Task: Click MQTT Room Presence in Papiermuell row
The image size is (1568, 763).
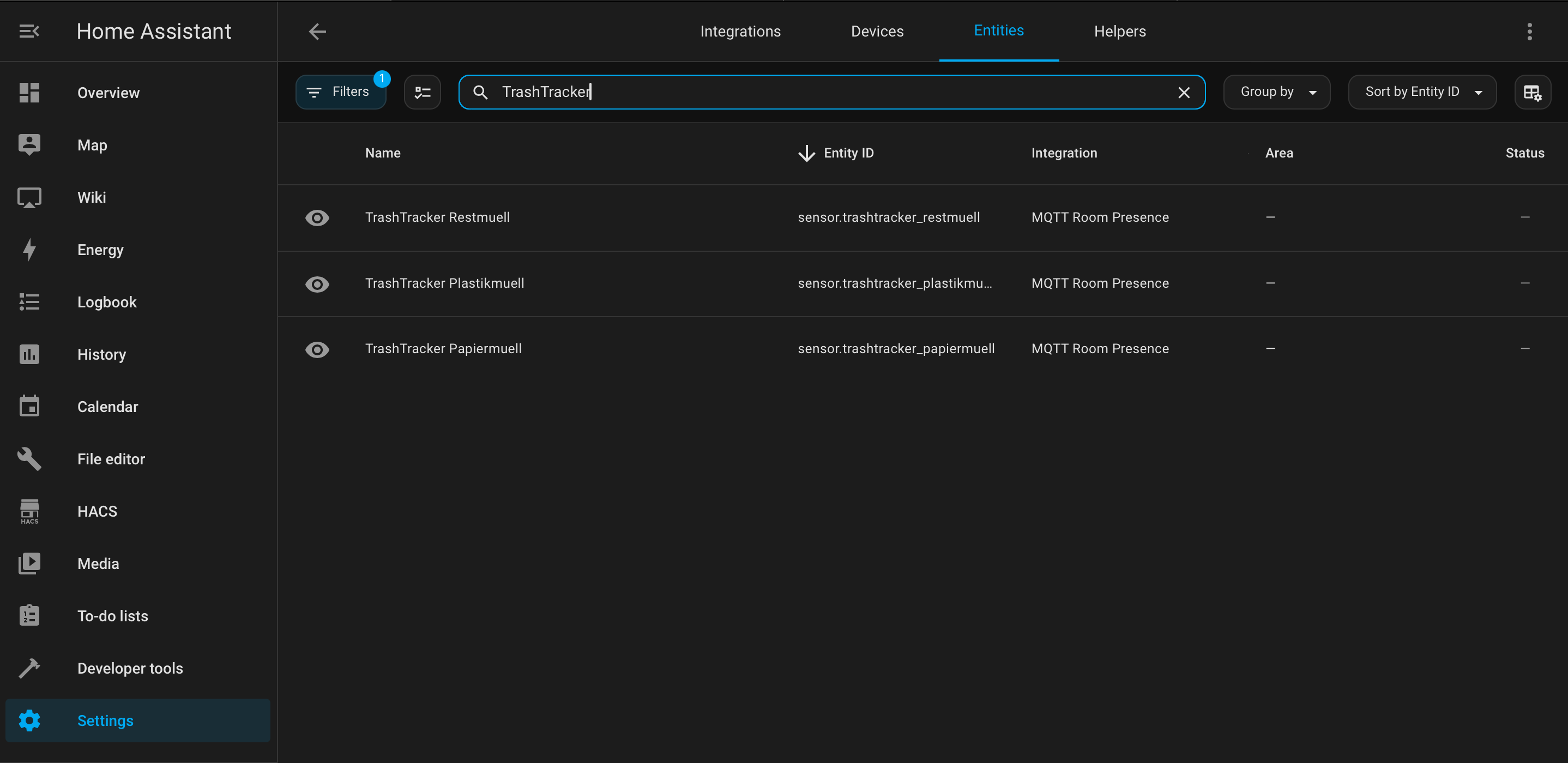Action: click(x=1100, y=349)
